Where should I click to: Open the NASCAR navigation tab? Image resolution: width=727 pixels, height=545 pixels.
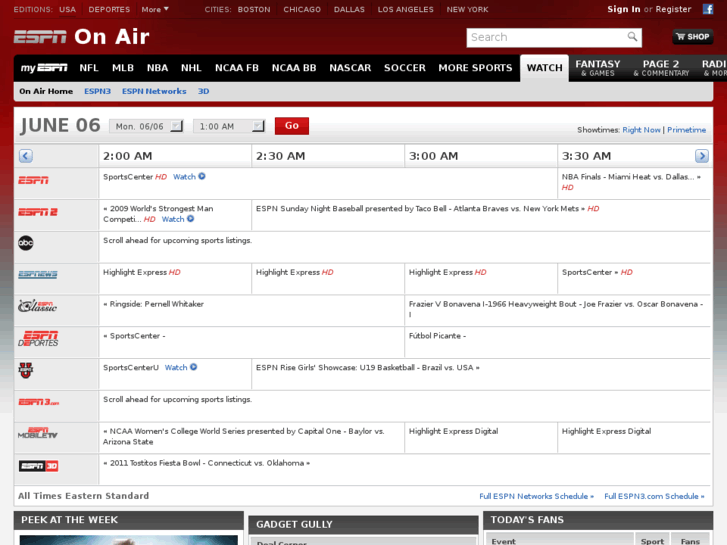coord(350,68)
